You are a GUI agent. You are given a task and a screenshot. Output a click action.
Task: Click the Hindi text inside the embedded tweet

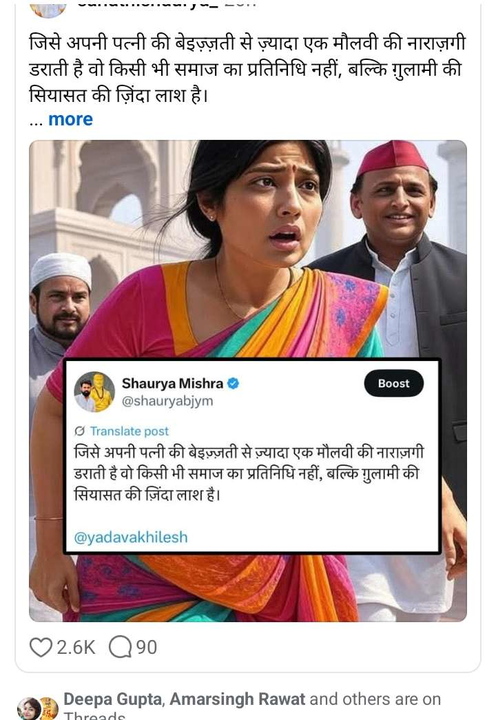tap(248, 473)
